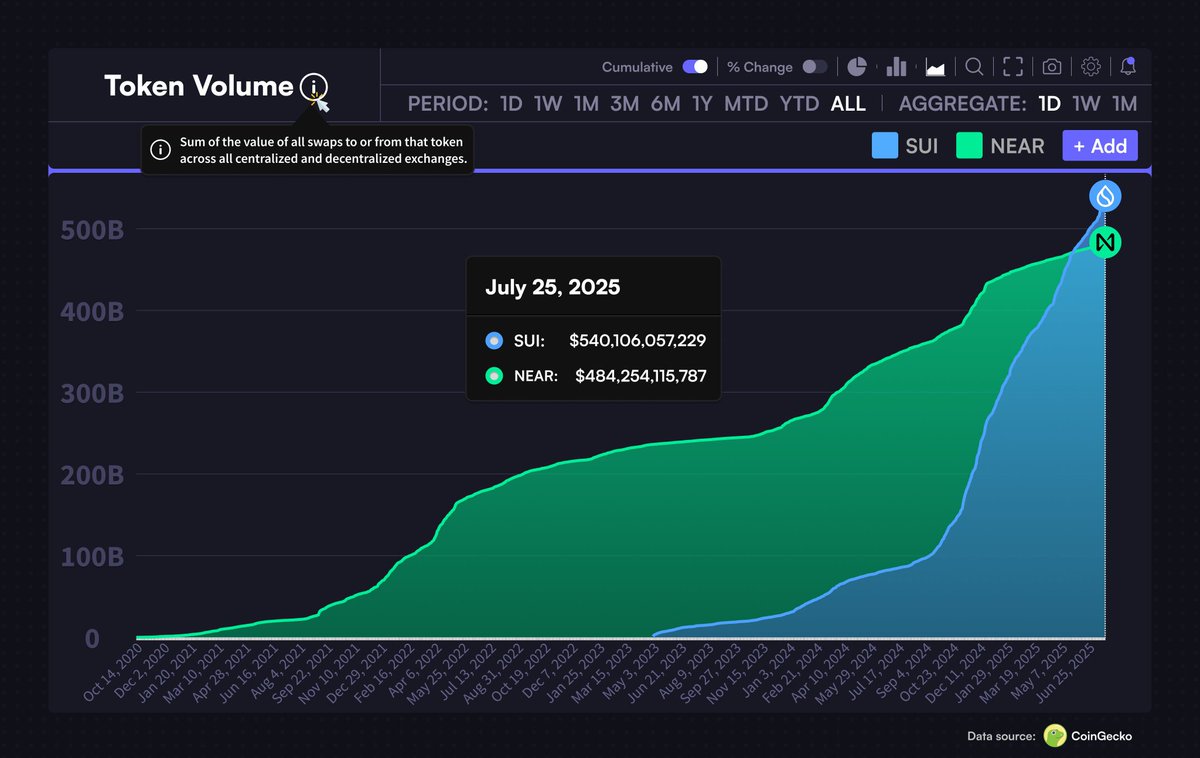Screen dimensions: 1200x758
Task: Click the NEAR legend label
Action: pos(1017,146)
